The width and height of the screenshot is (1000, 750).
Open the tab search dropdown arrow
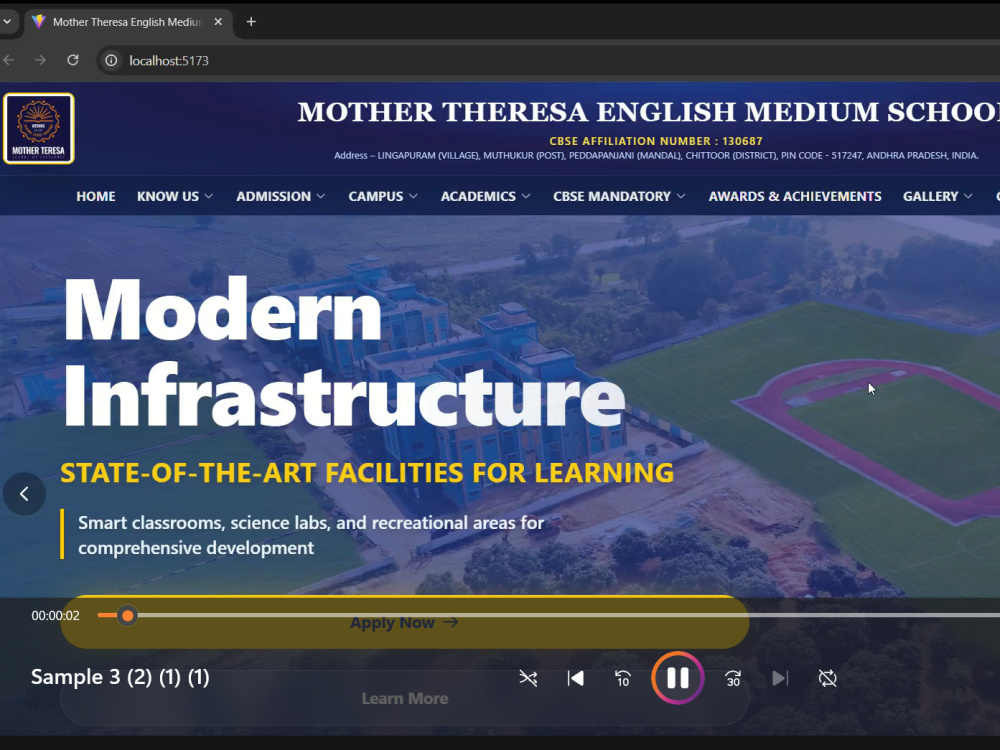pos(6,22)
